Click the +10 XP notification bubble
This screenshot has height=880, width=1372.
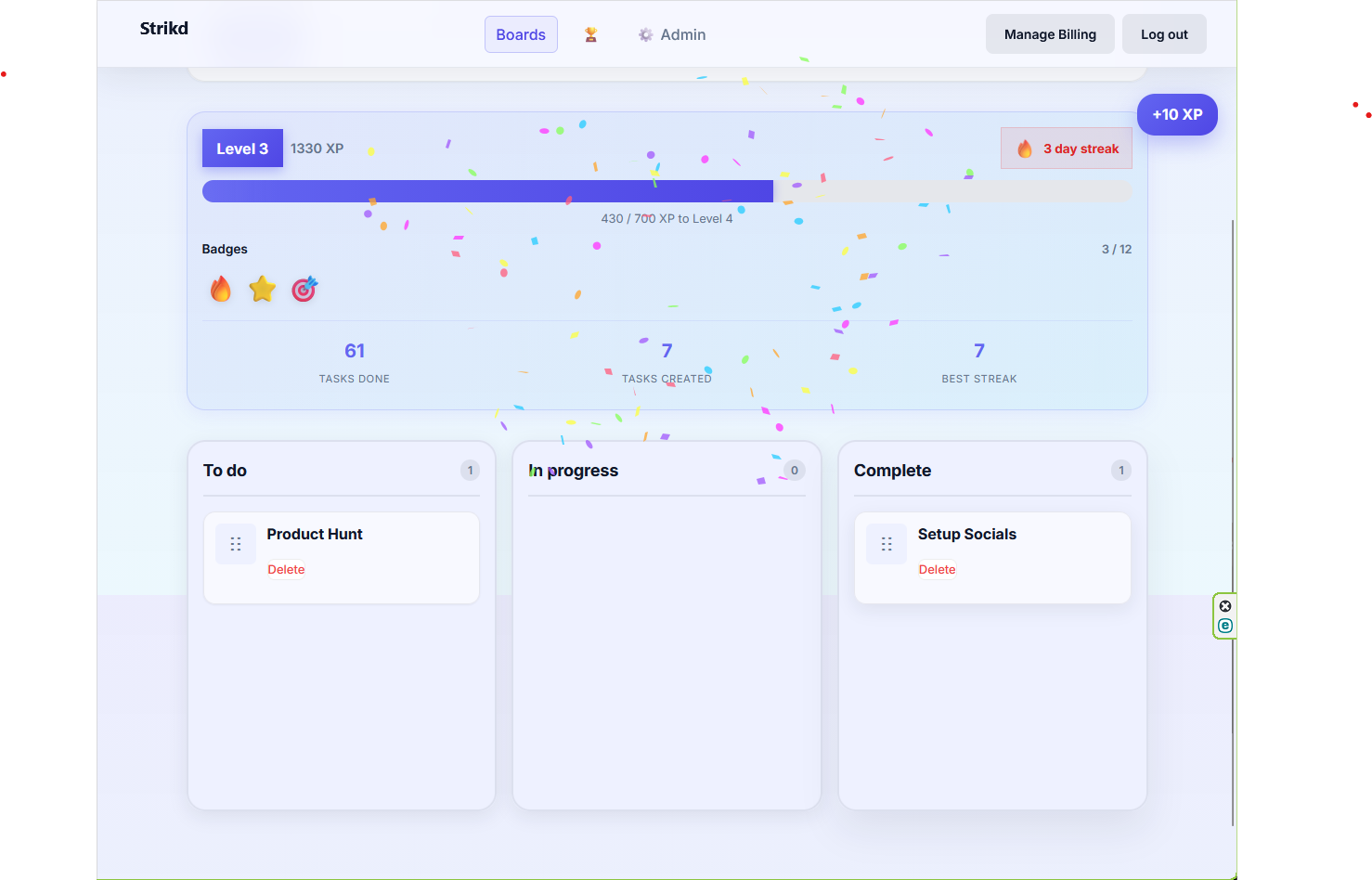(x=1177, y=114)
